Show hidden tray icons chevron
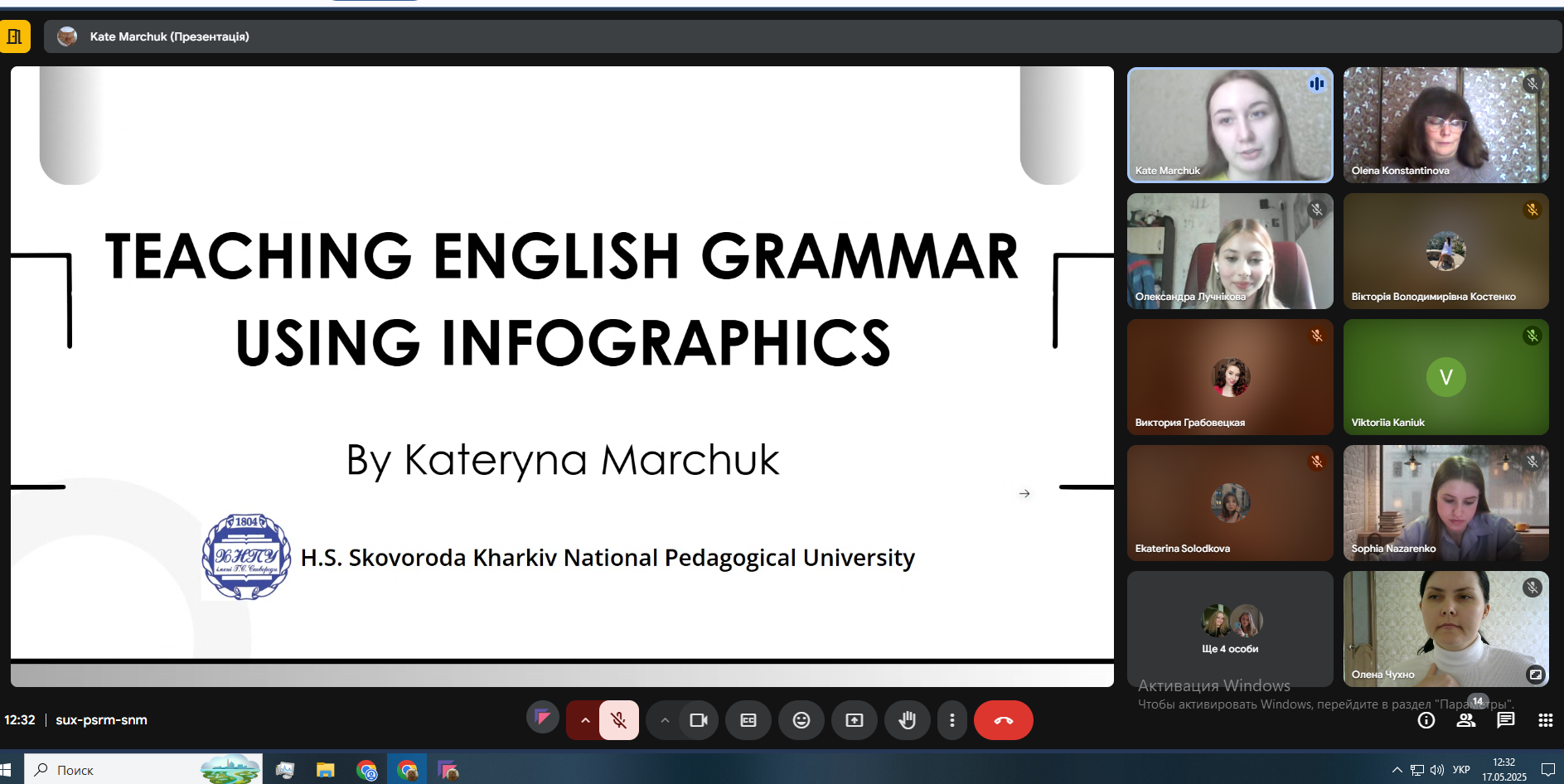The image size is (1564, 784). point(1397,770)
